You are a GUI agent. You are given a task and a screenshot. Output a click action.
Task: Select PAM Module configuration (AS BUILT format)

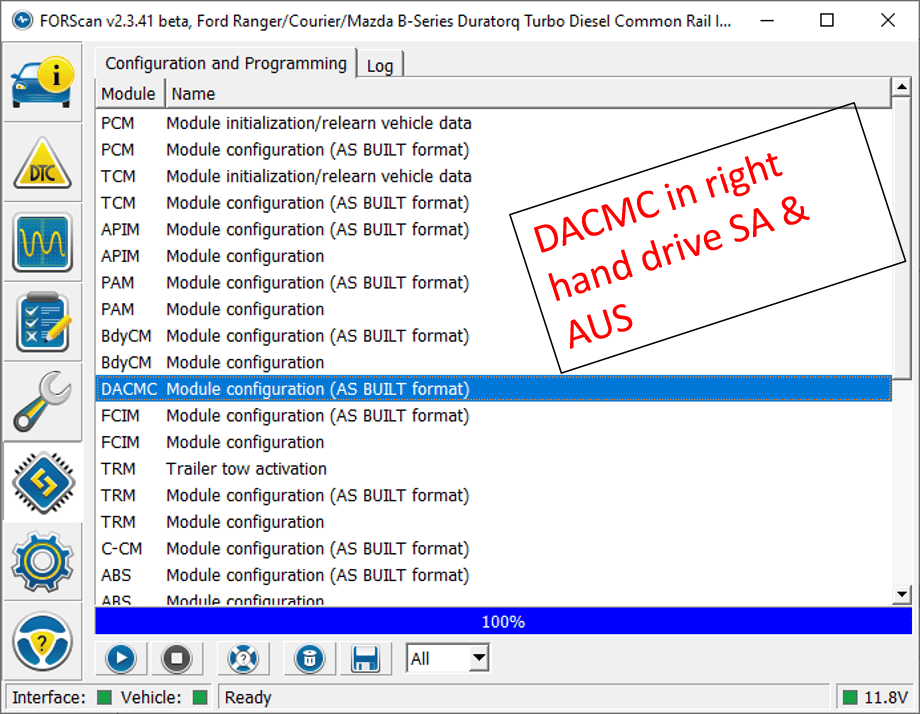pyautogui.click(x=493, y=283)
